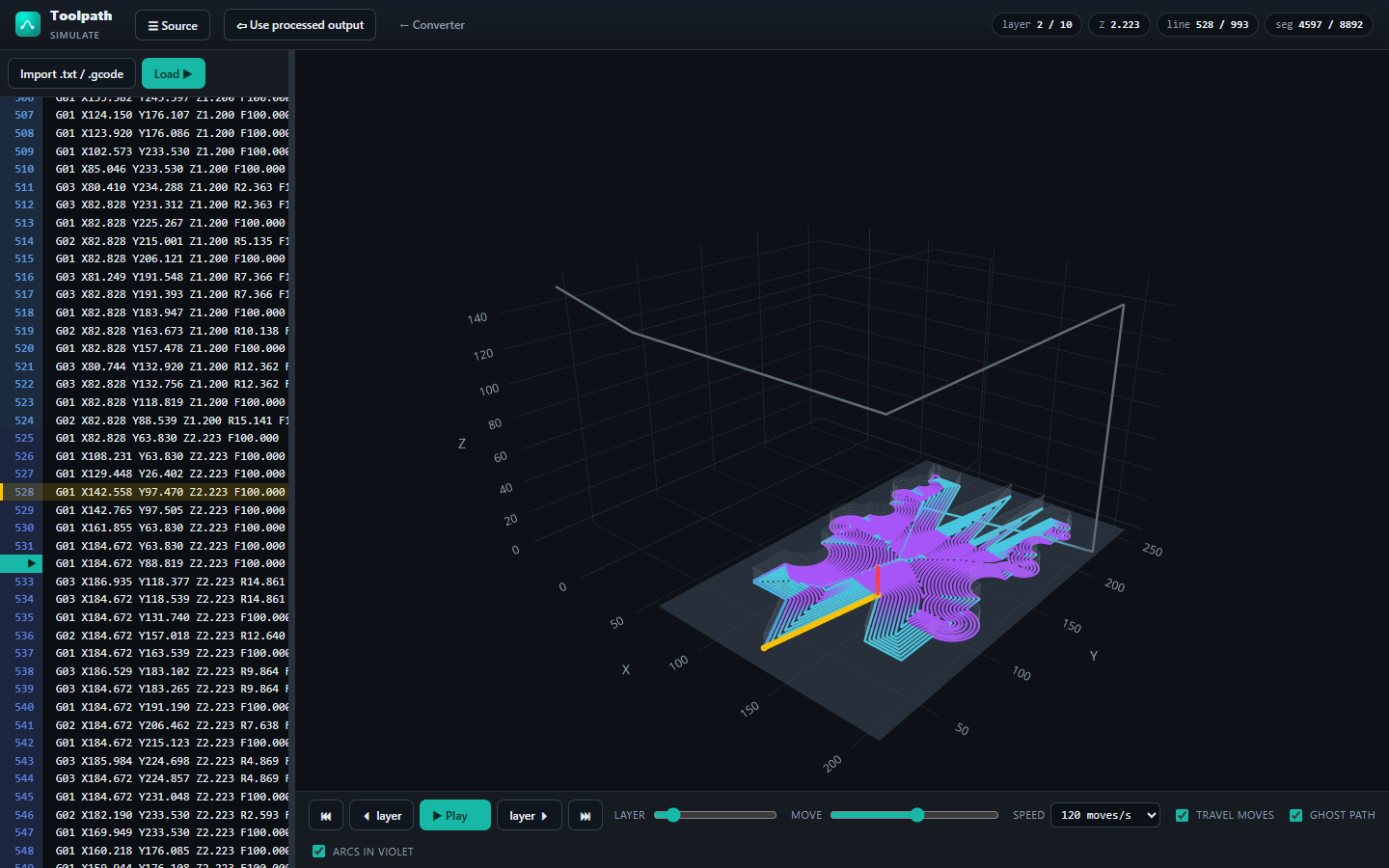This screenshot has width=1389, height=868.
Task: Toggle TRAVEL MOVES checkbox
Action: pos(1182,815)
